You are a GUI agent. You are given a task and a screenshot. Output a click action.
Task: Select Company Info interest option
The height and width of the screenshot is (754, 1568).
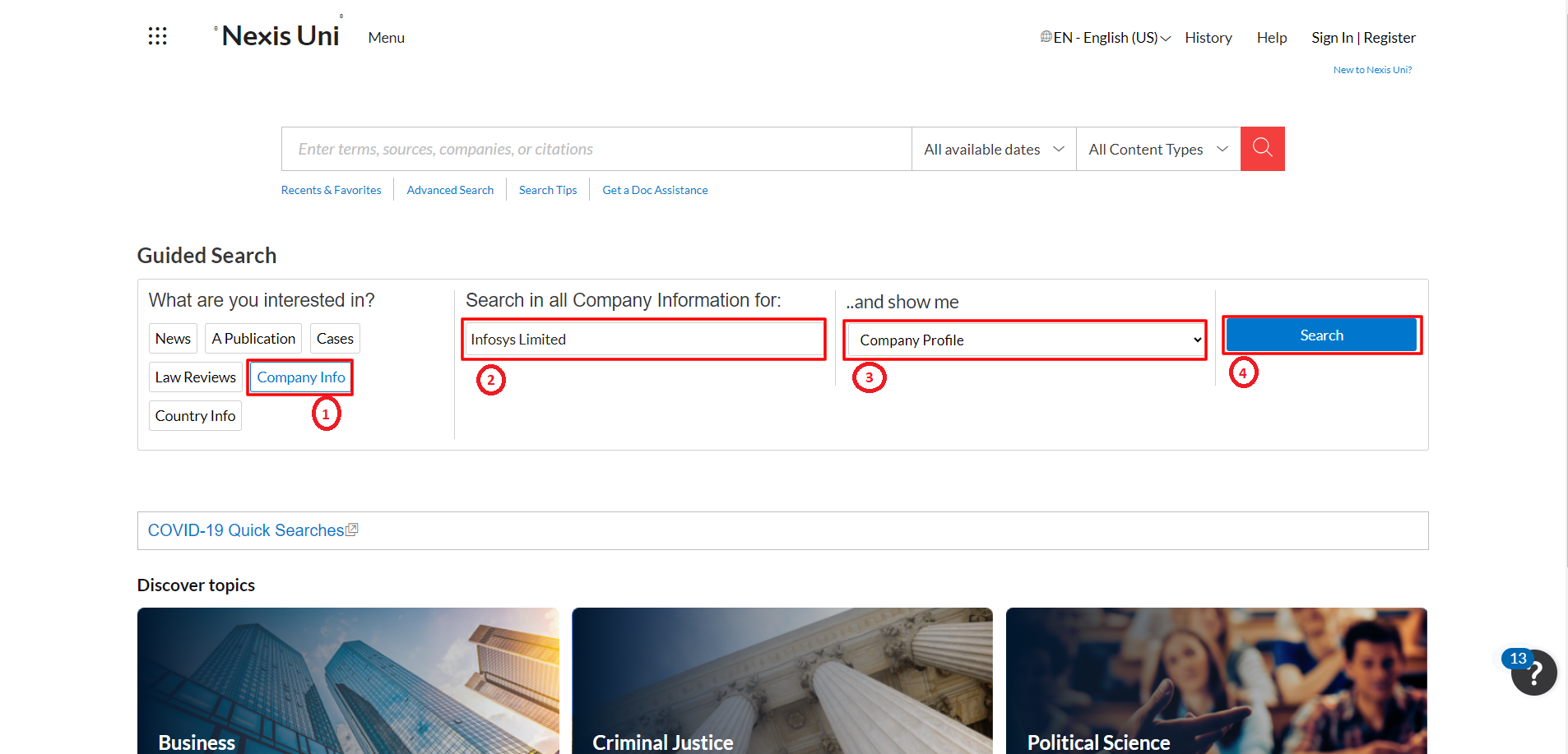301,377
